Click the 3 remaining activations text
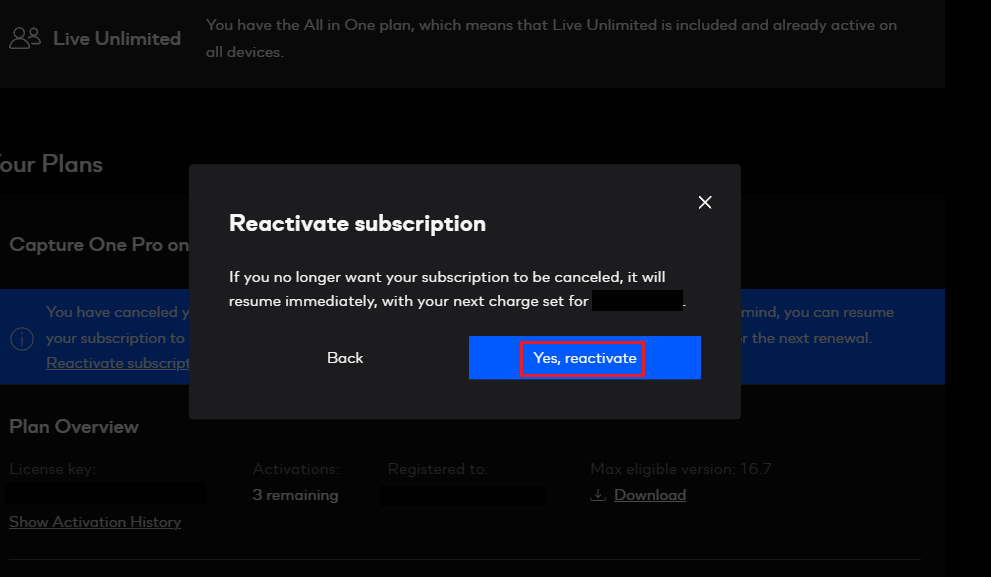 point(295,495)
